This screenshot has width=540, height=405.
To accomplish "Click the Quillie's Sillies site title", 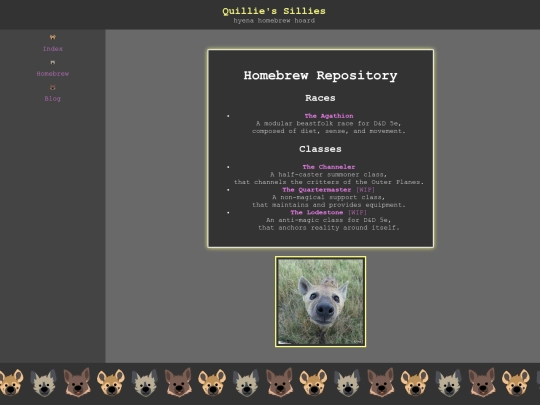I will click(274, 11).
